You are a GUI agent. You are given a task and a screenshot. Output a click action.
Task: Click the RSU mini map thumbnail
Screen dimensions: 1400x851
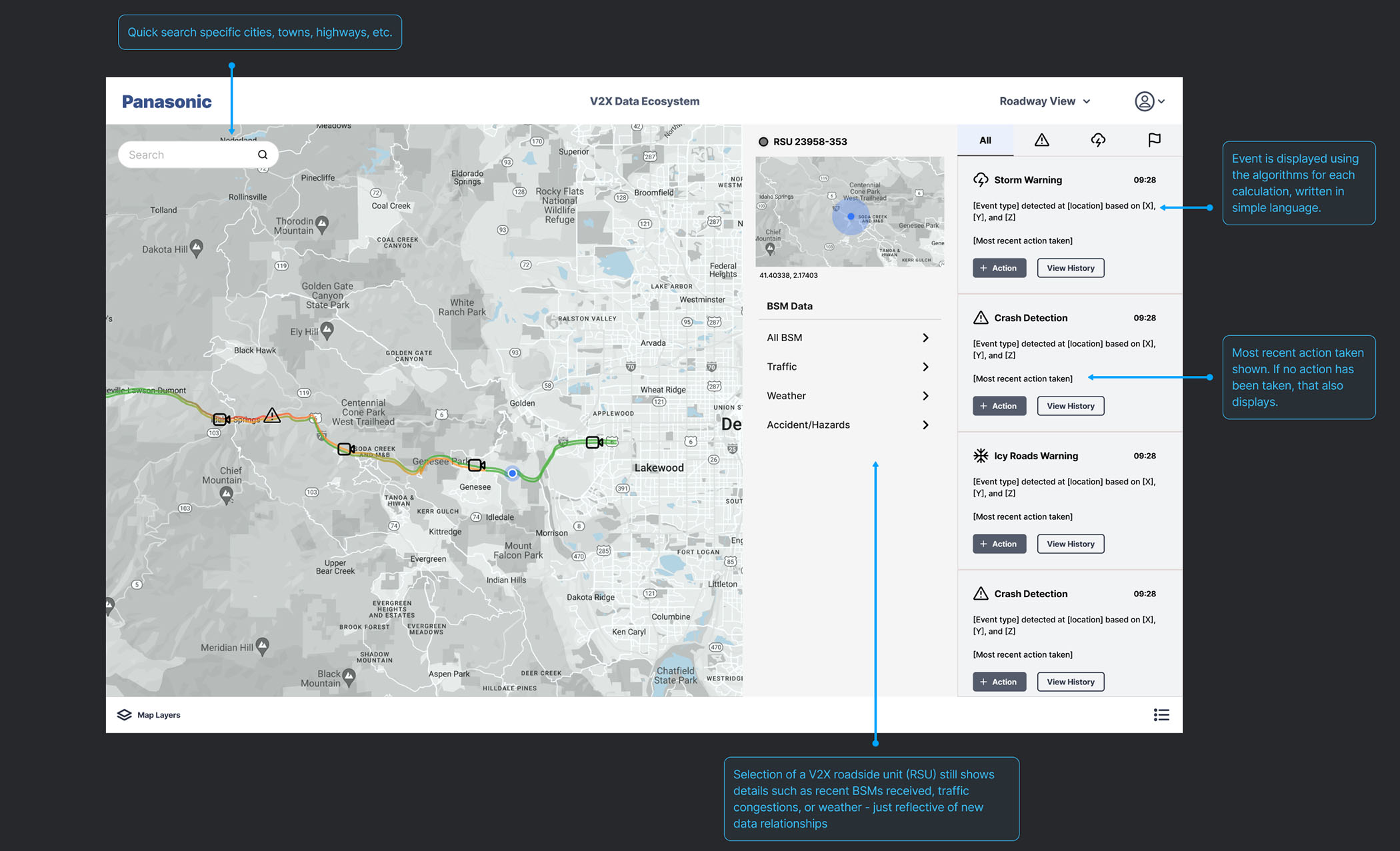[849, 212]
